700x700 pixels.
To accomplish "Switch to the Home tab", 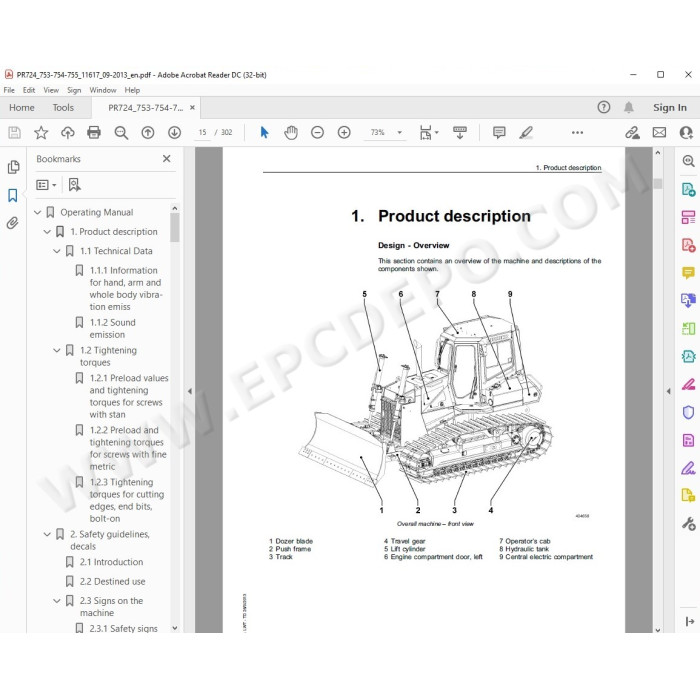I will [x=22, y=108].
